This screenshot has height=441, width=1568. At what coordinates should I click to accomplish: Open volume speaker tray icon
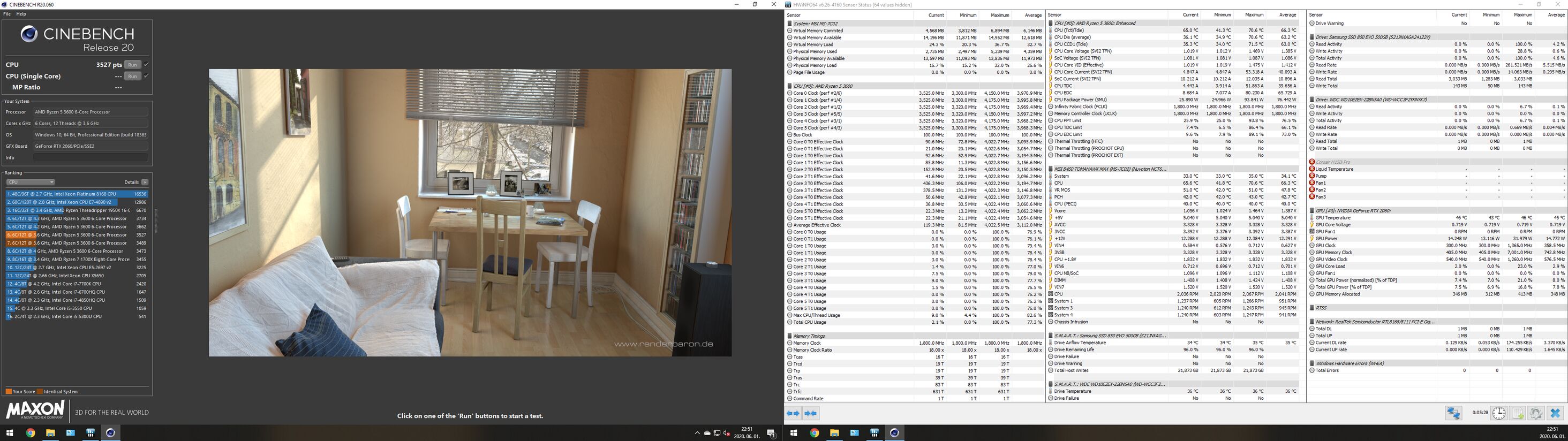click(x=726, y=433)
